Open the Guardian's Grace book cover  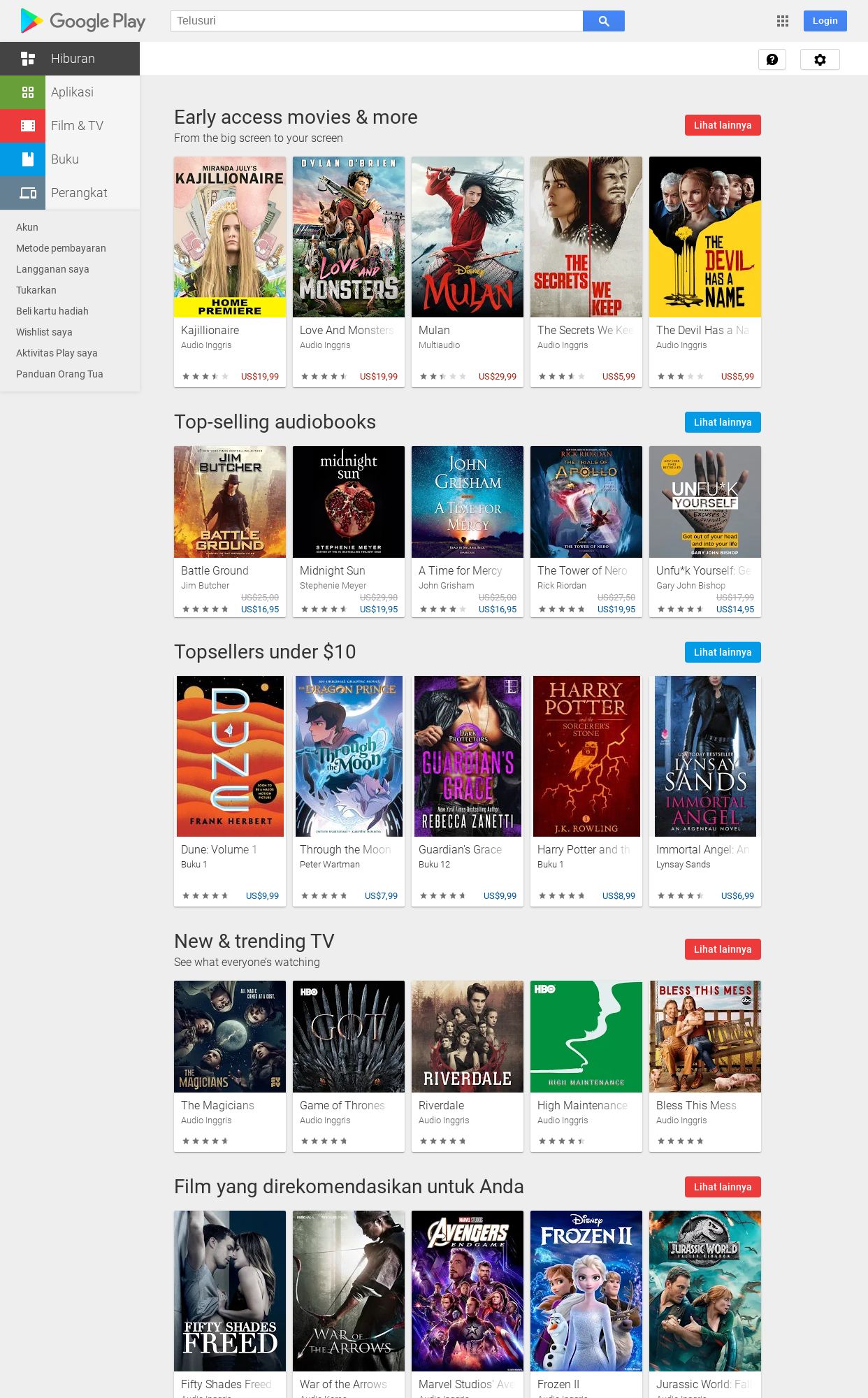click(x=468, y=756)
